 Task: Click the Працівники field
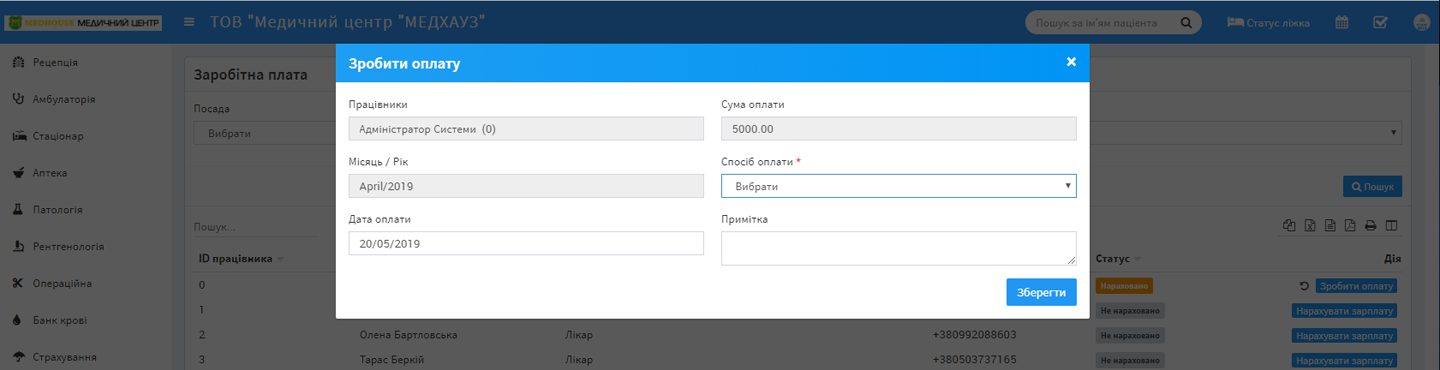[x=526, y=128]
